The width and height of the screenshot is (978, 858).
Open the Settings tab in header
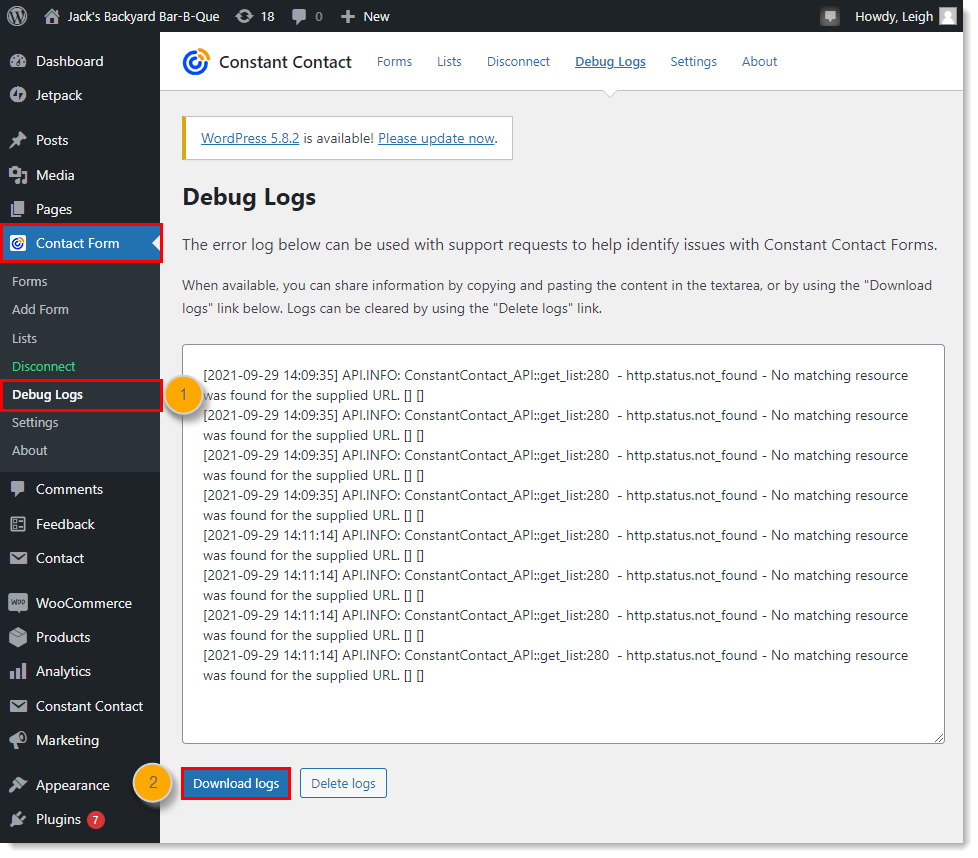click(694, 62)
